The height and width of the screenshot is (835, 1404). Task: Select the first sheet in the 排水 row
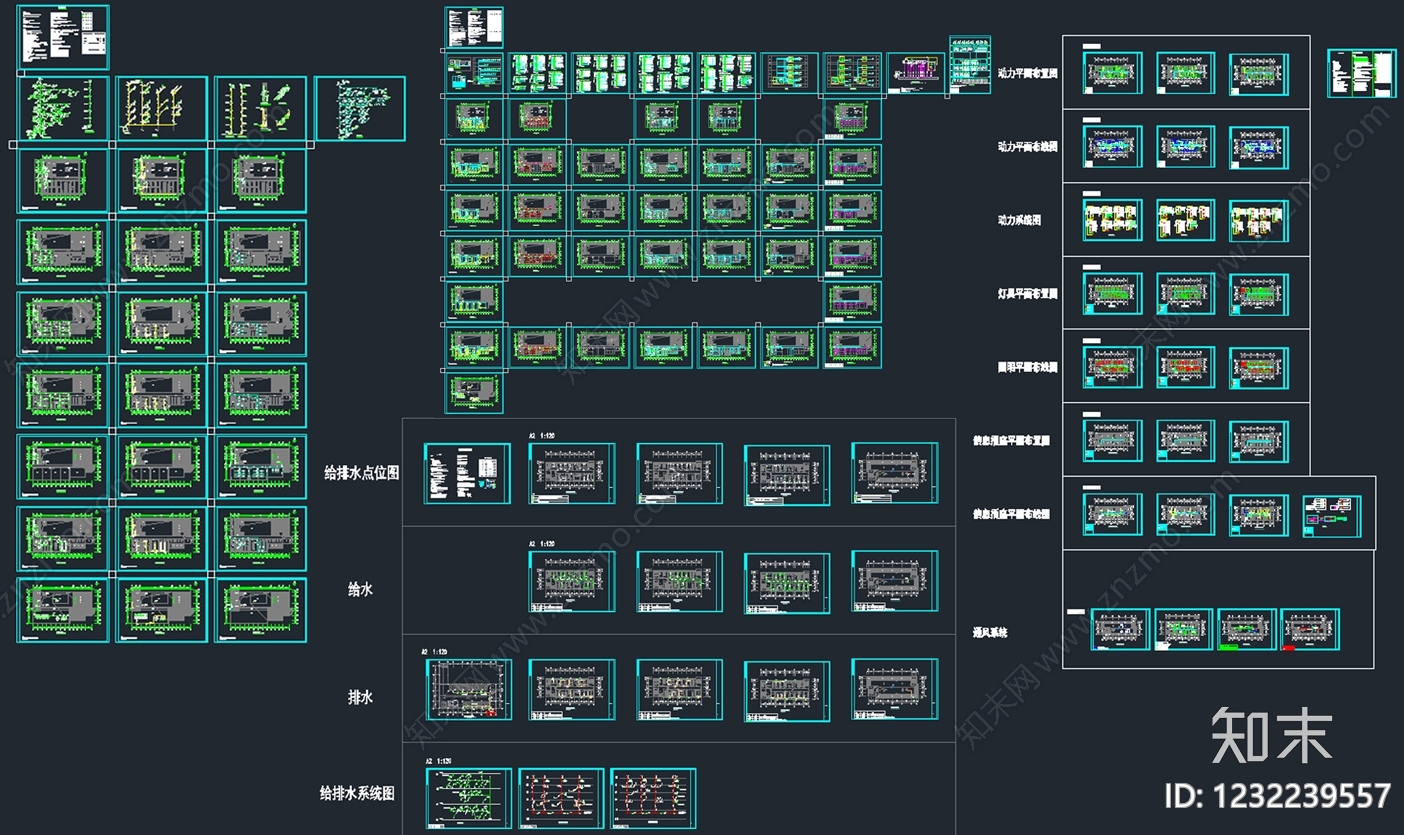(468, 689)
